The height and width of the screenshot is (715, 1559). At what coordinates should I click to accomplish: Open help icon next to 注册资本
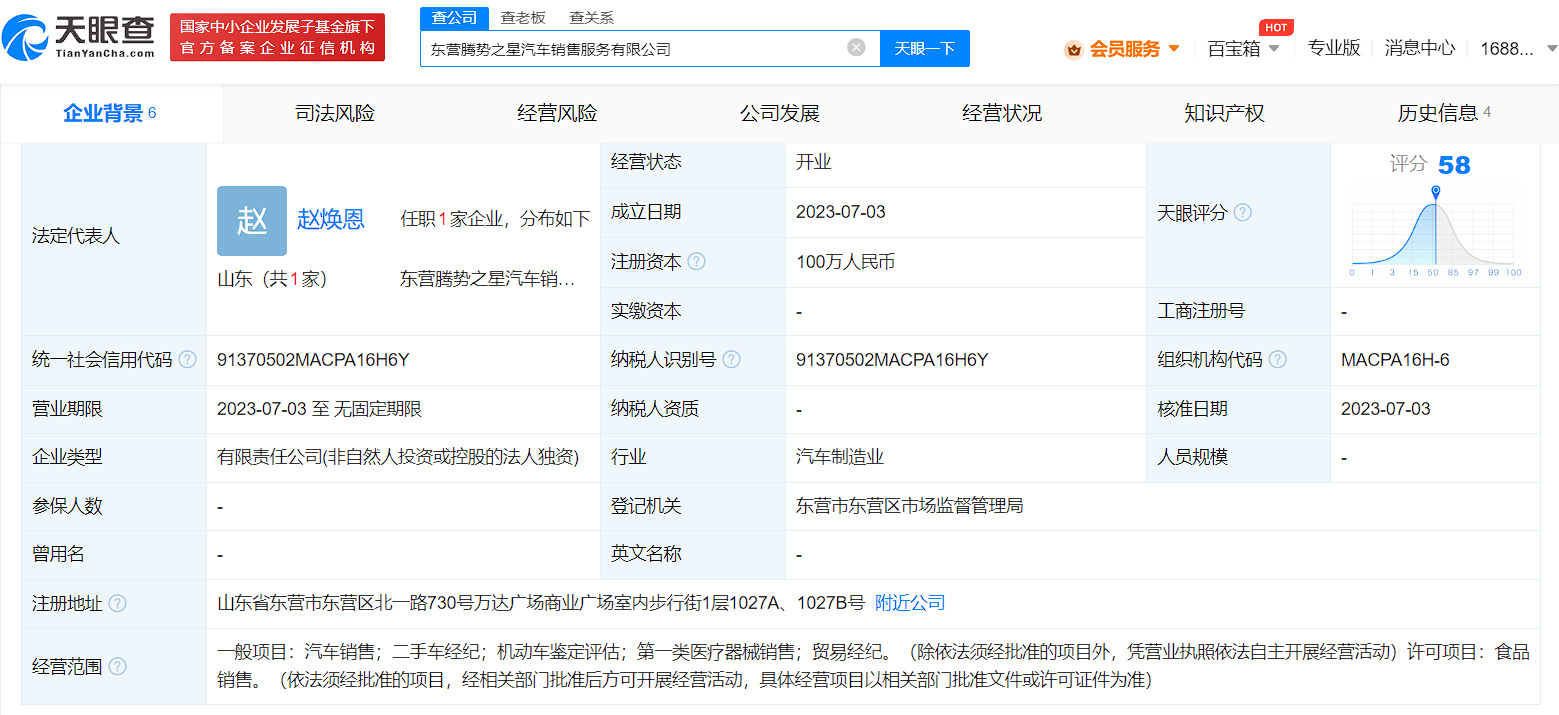point(697,262)
